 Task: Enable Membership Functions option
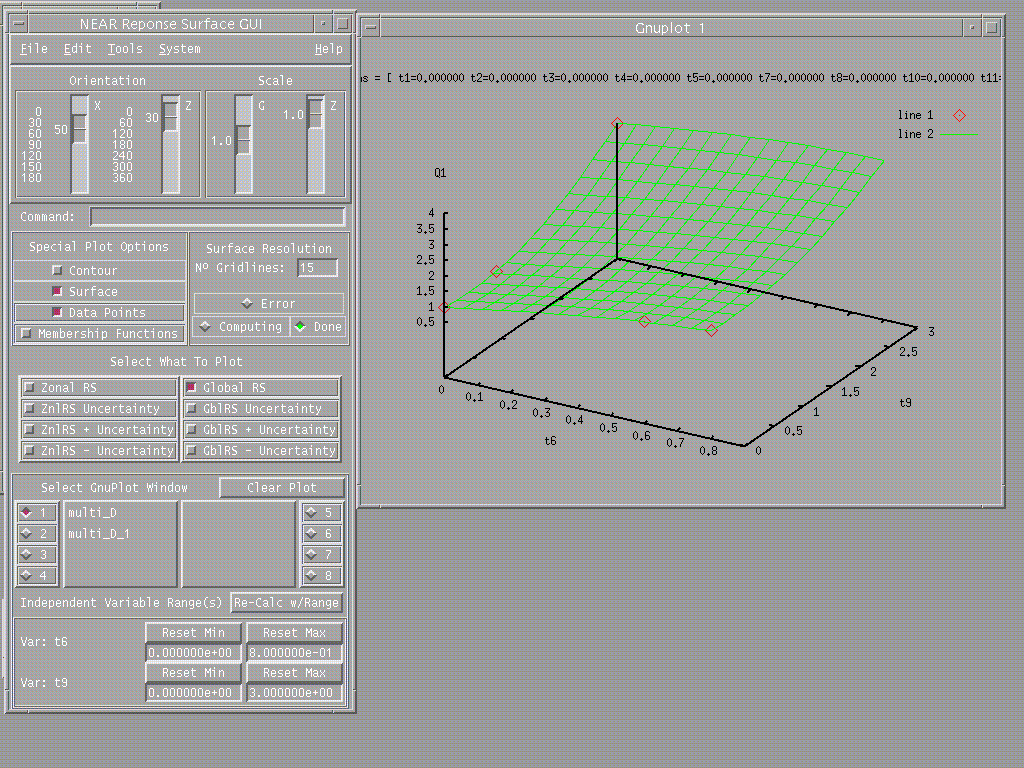click(x=99, y=333)
